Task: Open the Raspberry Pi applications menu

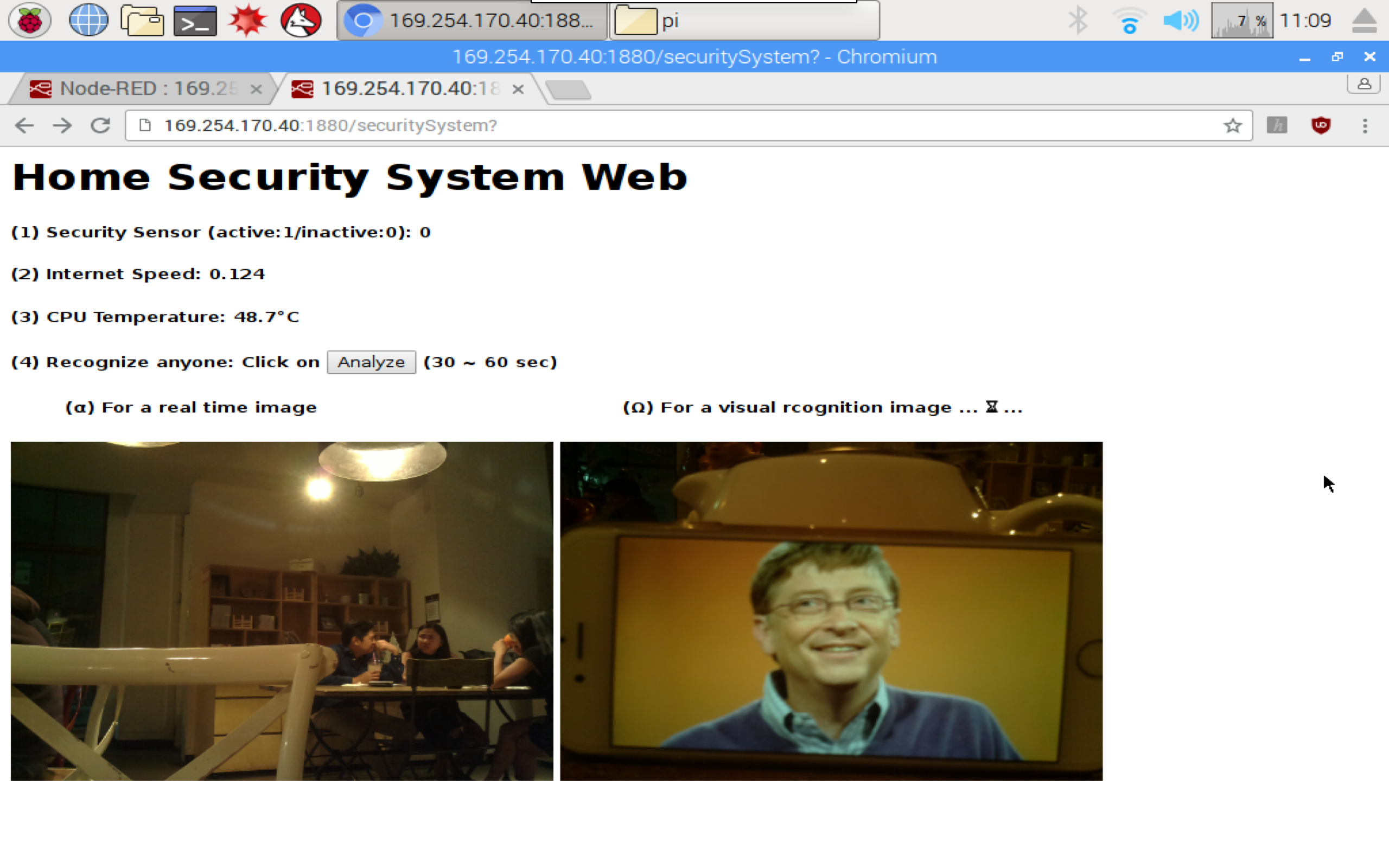Action: [x=30, y=20]
